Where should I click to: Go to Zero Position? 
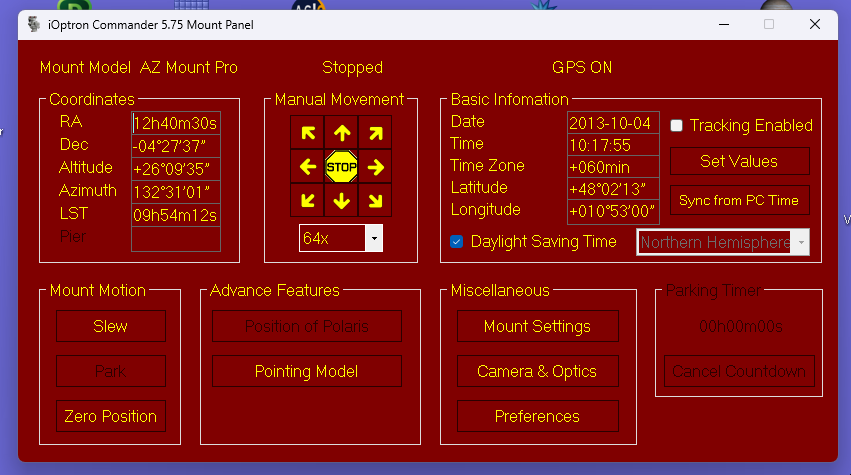pyautogui.click(x=111, y=416)
